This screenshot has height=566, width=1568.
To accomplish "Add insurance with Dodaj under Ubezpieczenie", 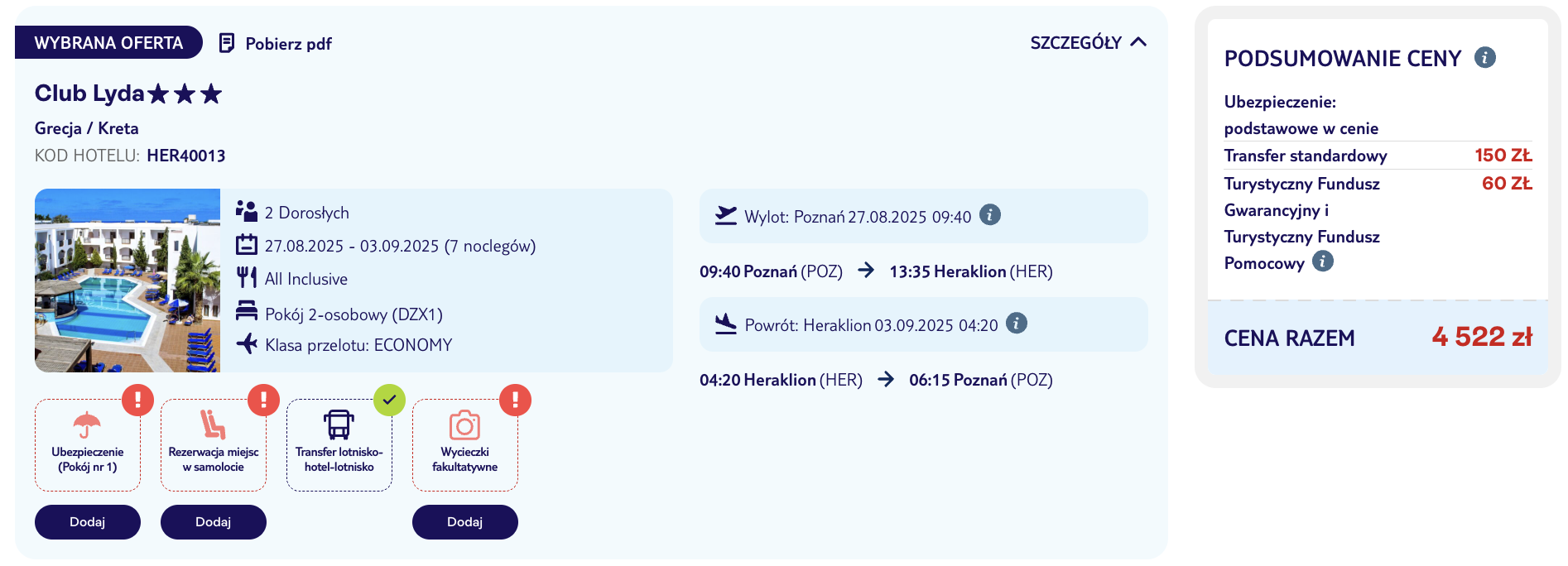I will 88,522.
